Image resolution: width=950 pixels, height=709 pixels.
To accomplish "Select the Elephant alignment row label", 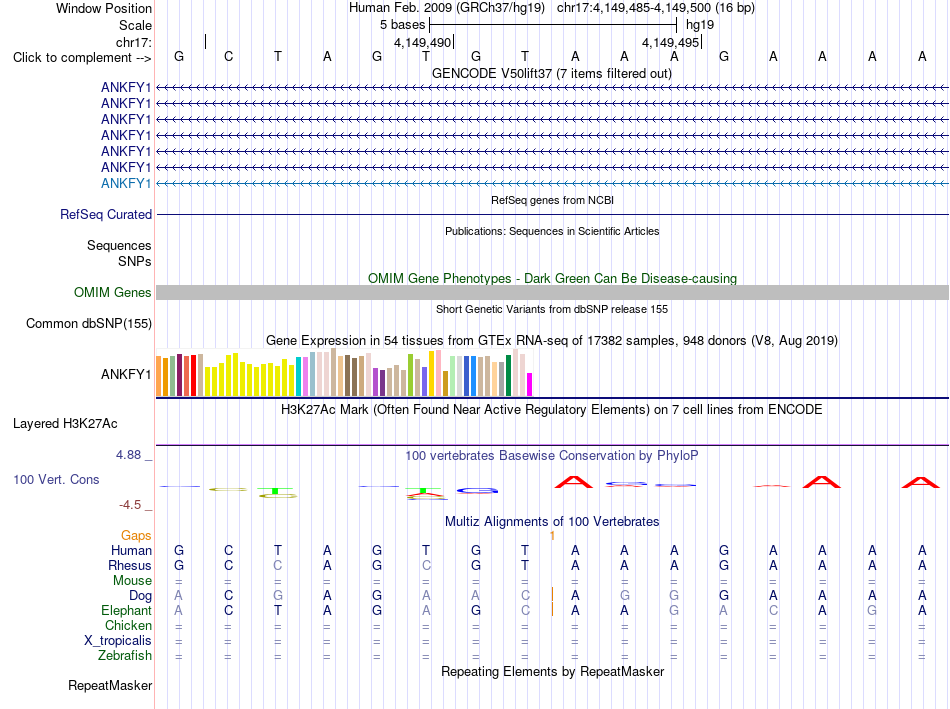I will click(126, 611).
